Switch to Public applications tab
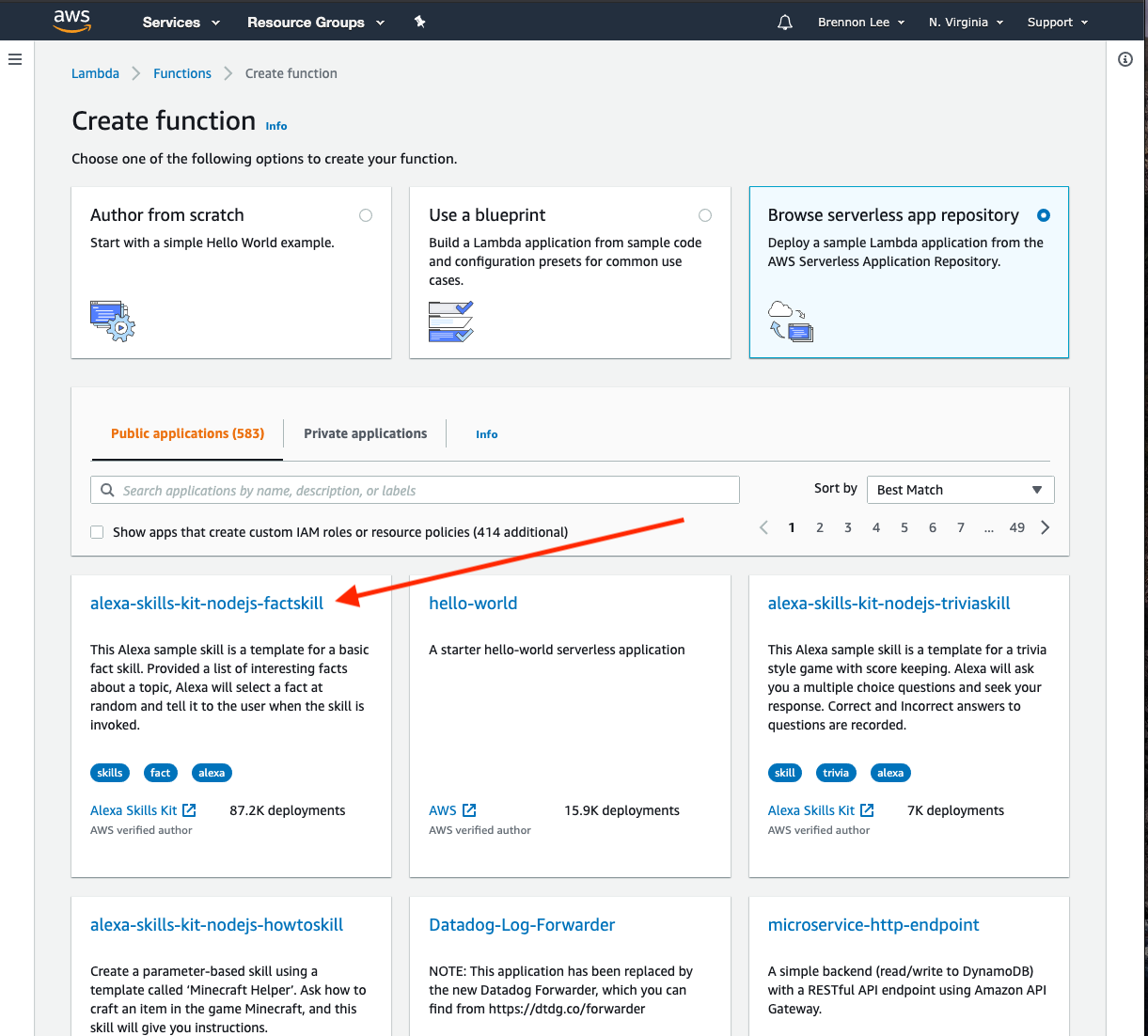The image size is (1148, 1036). click(187, 433)
